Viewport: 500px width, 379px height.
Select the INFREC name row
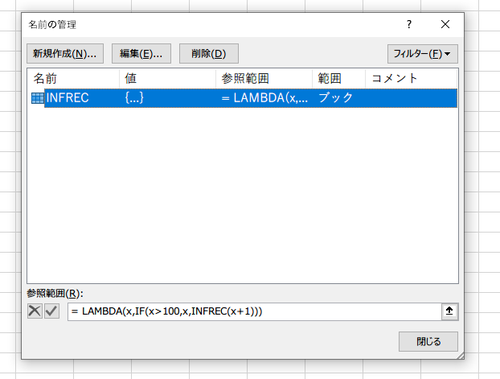pos(244,98)
